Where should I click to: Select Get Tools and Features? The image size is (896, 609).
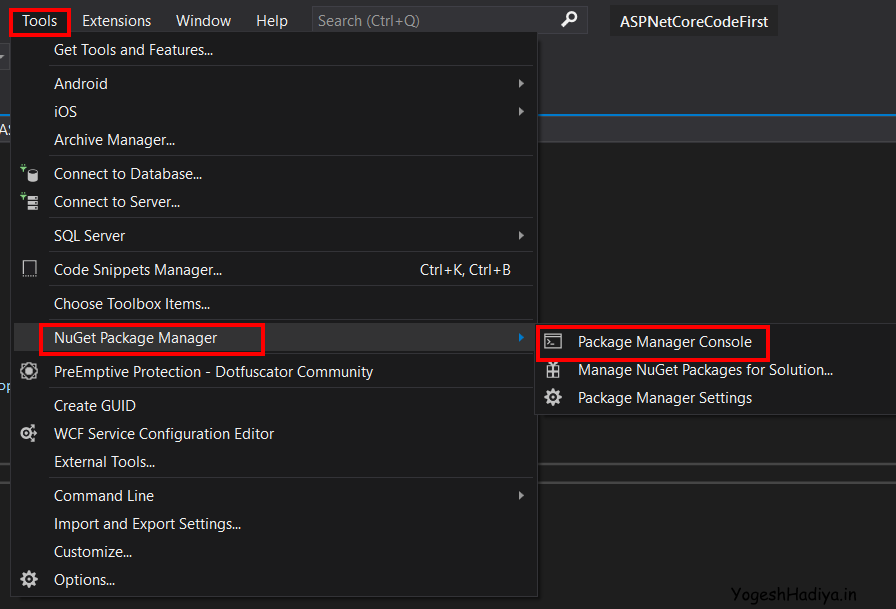[133, 50]
